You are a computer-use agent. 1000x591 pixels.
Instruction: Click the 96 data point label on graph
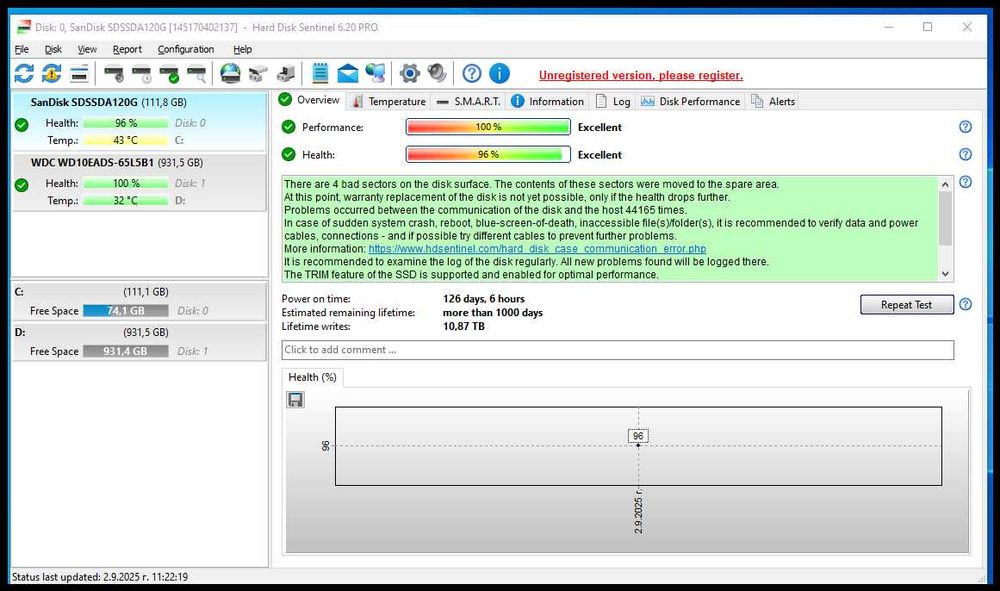(638, 436)
